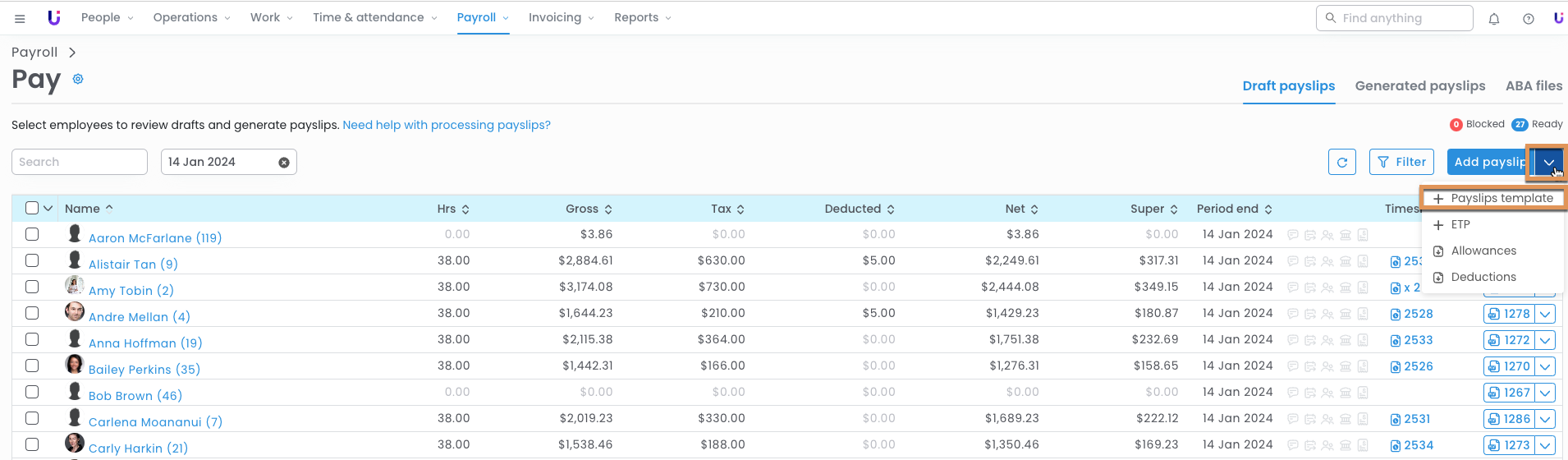Toggle the select-all checkbox in header

point(32,208)
